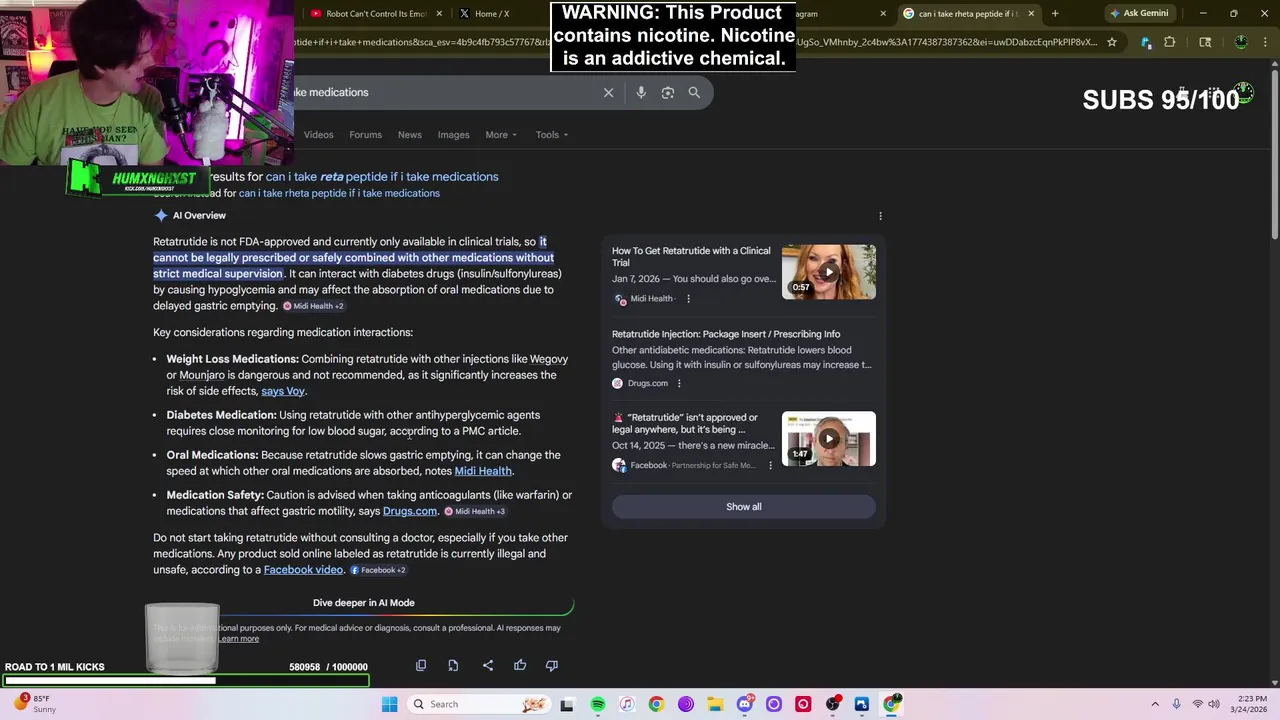Open Spotify from the taskbar
The width and height of the screenshot is (1280, 720).
point(597,704)
